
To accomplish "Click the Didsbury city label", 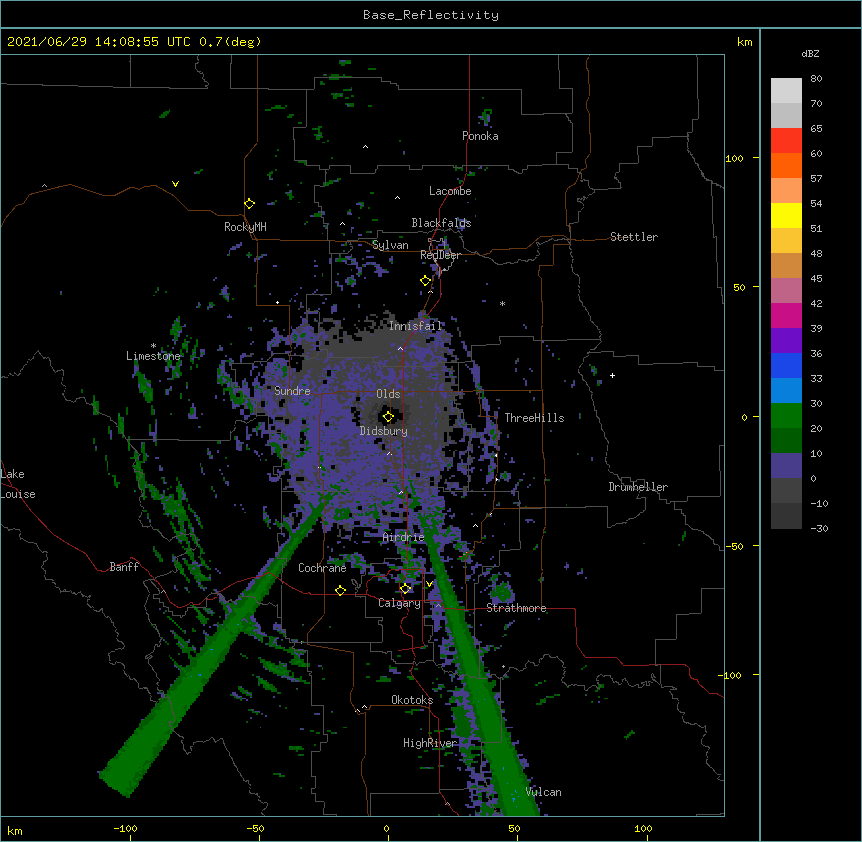I will (384, 431).
